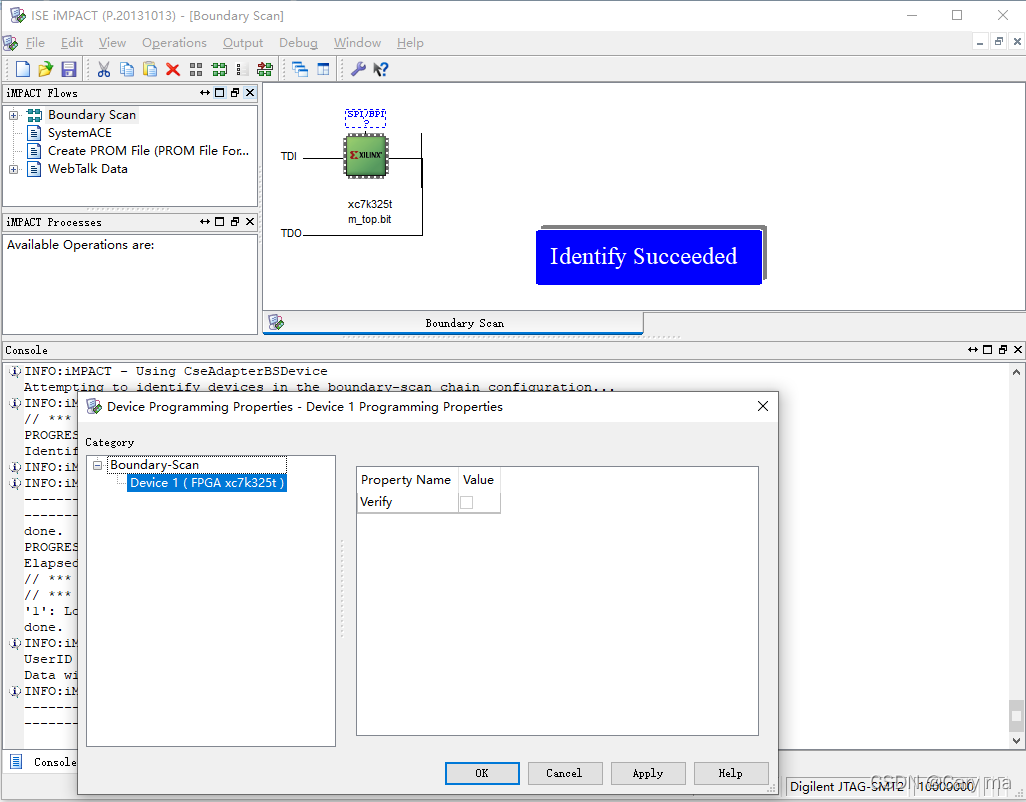Select WebTalk Data flow
The height and width of the screenshot is (802, 1026).
[88, 169]
